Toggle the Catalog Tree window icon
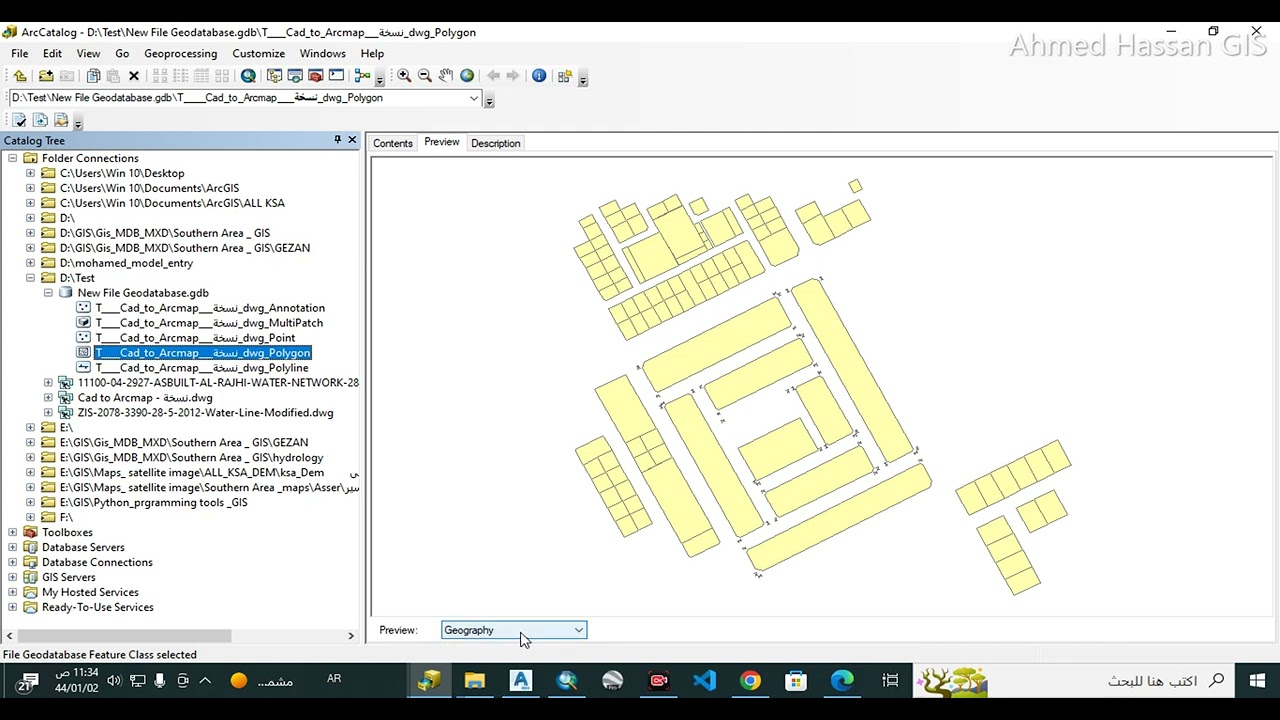Image resolution: width=1280 pixels, height=720 pixels. click(x=274, y=76)
